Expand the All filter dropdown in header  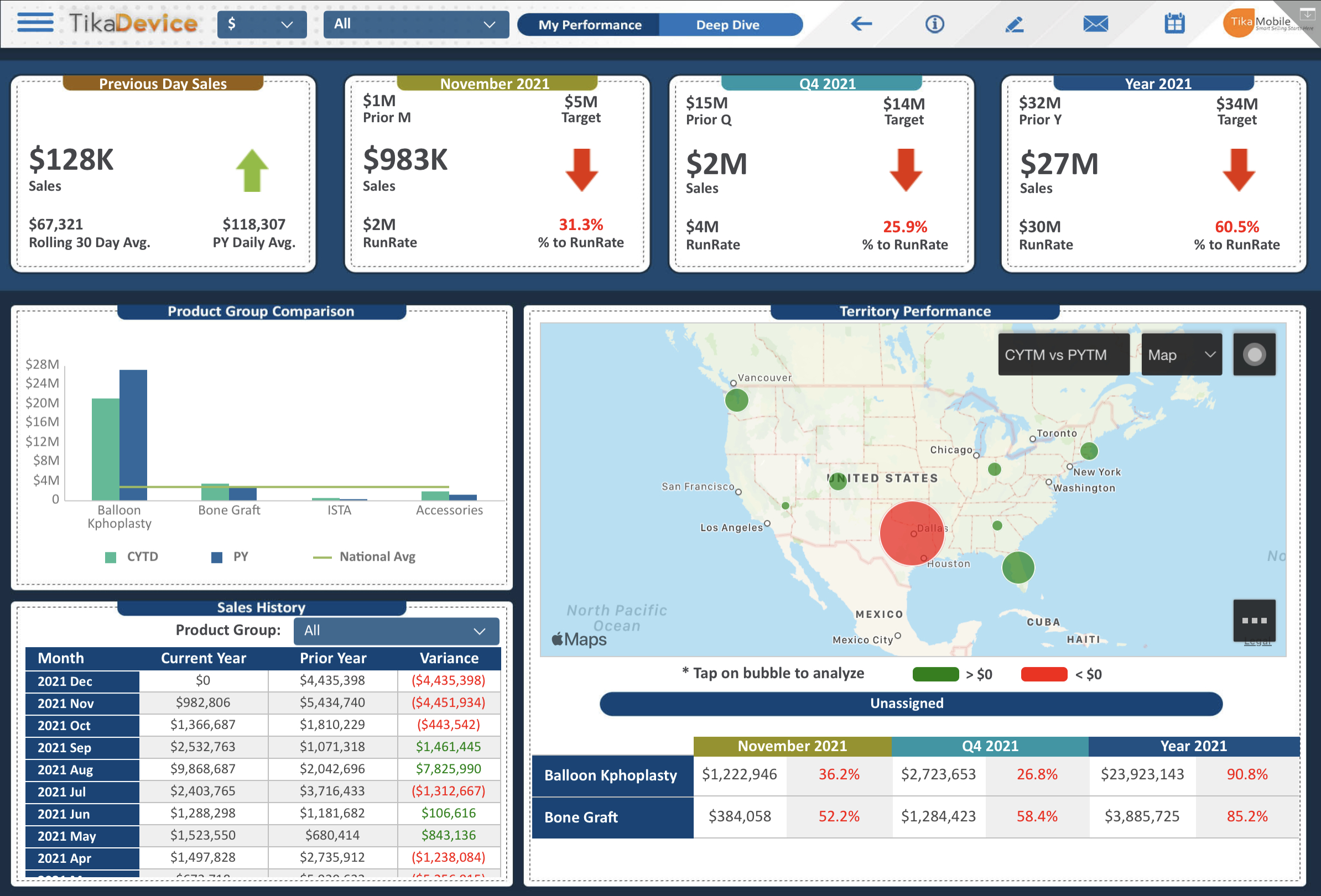(415, 24)
